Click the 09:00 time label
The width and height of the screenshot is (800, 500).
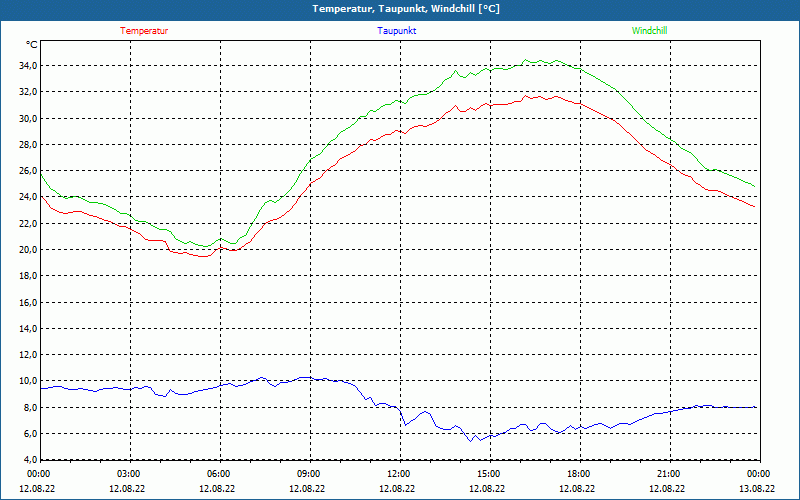point(309,474)
